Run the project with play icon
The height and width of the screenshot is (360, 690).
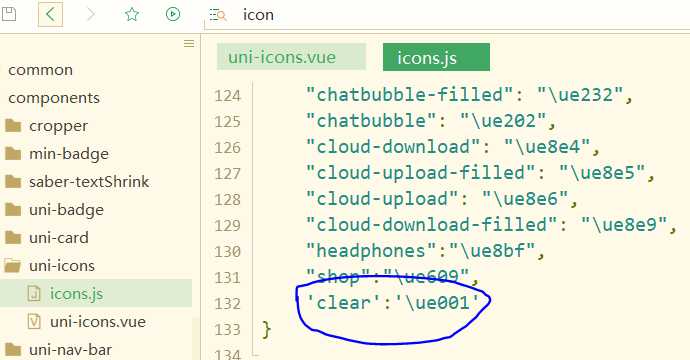(173, 14)
